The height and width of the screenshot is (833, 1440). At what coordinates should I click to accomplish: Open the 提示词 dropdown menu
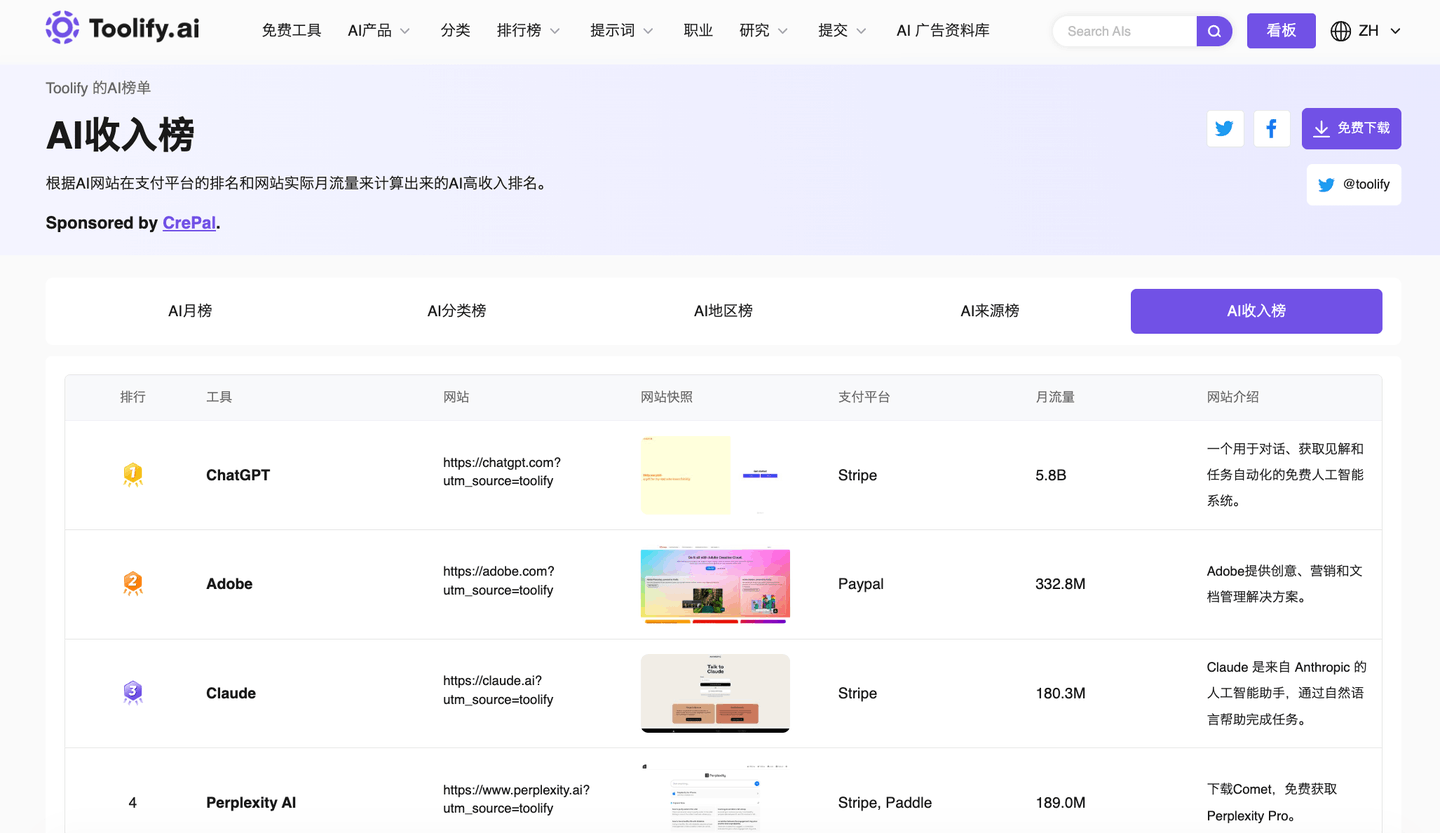[x=621, y=31]
